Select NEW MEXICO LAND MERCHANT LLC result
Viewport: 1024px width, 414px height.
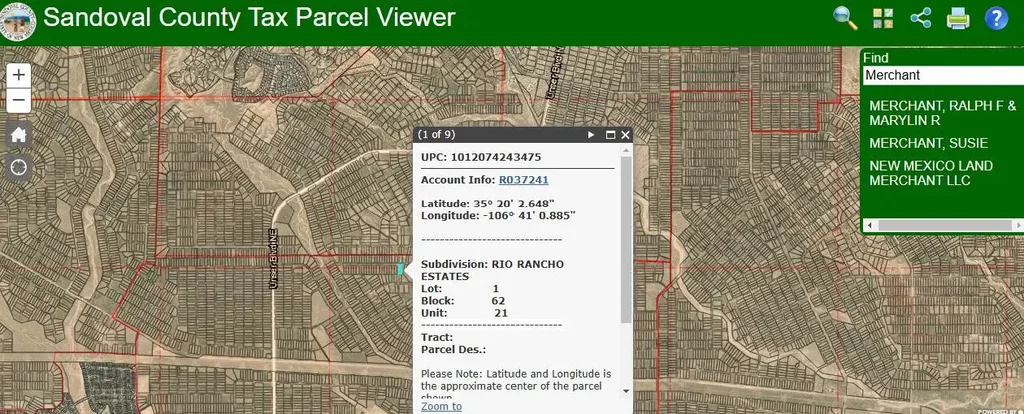(x=930, y=172)
